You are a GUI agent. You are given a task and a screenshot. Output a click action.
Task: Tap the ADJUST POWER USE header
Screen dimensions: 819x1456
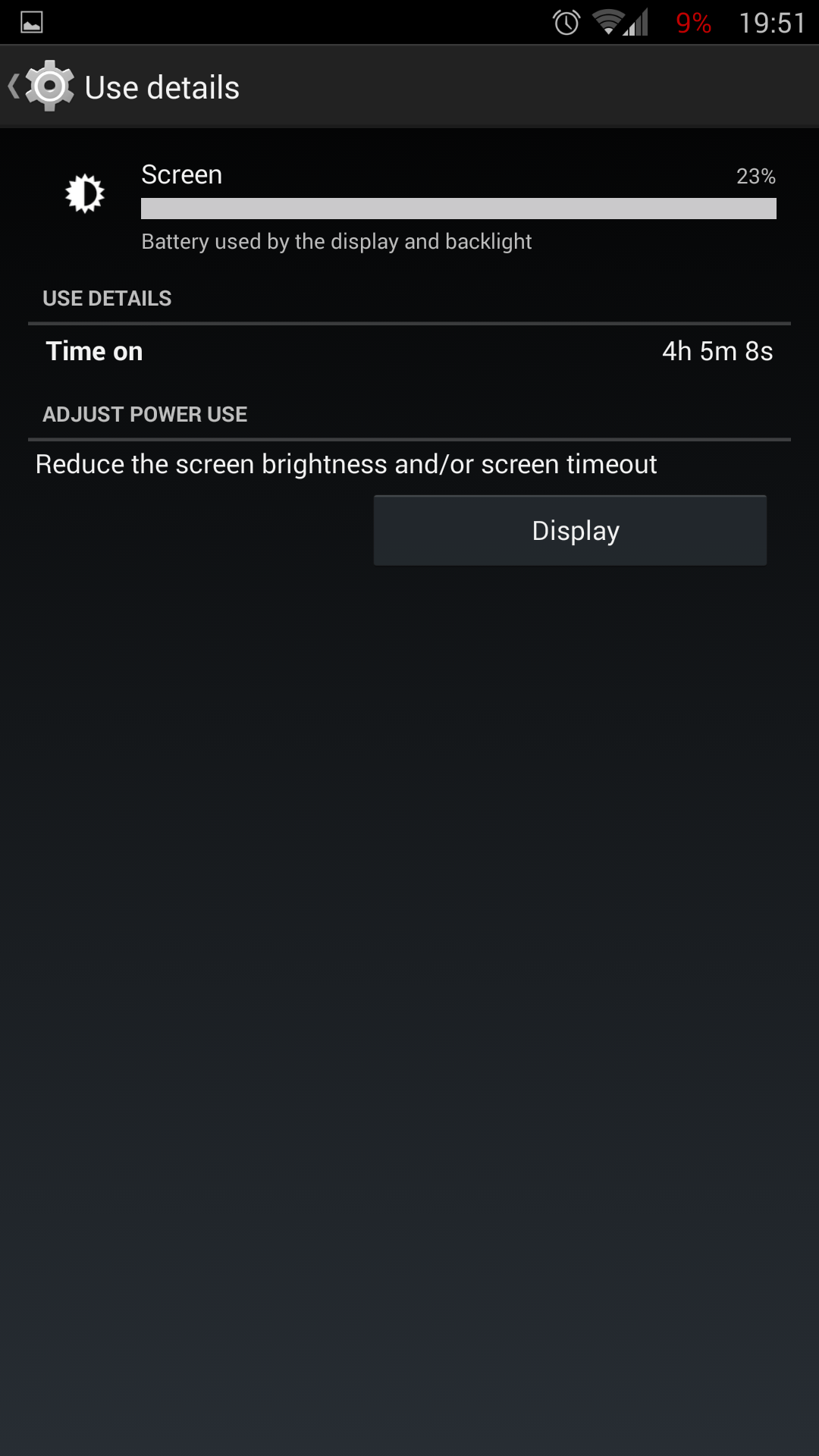tap(145, 415)
